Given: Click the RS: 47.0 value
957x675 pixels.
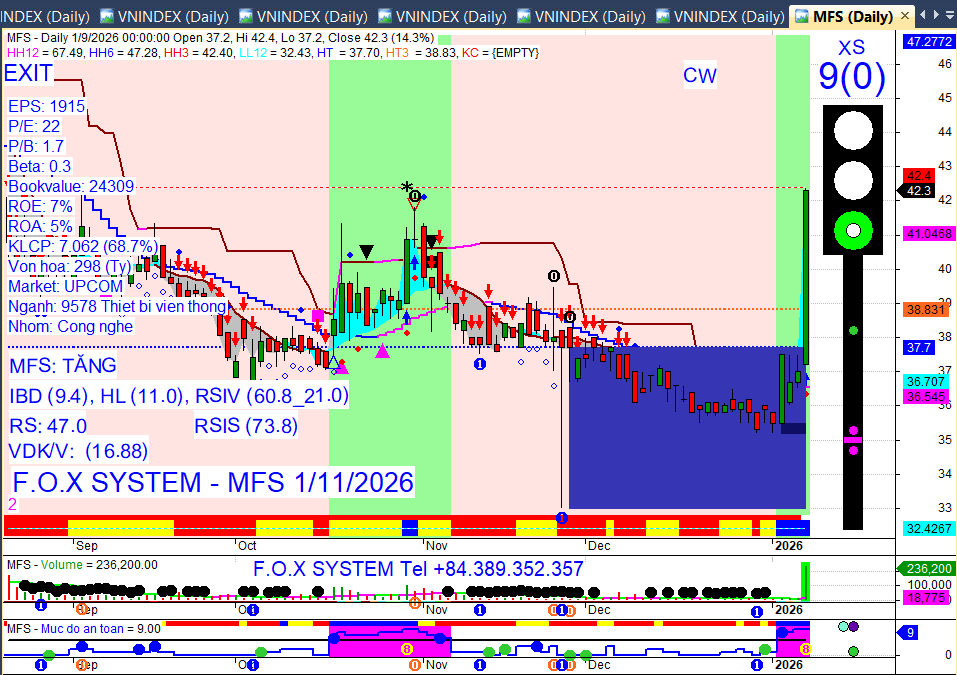Looking at the screenshot, I should click(x=48, y=425).
